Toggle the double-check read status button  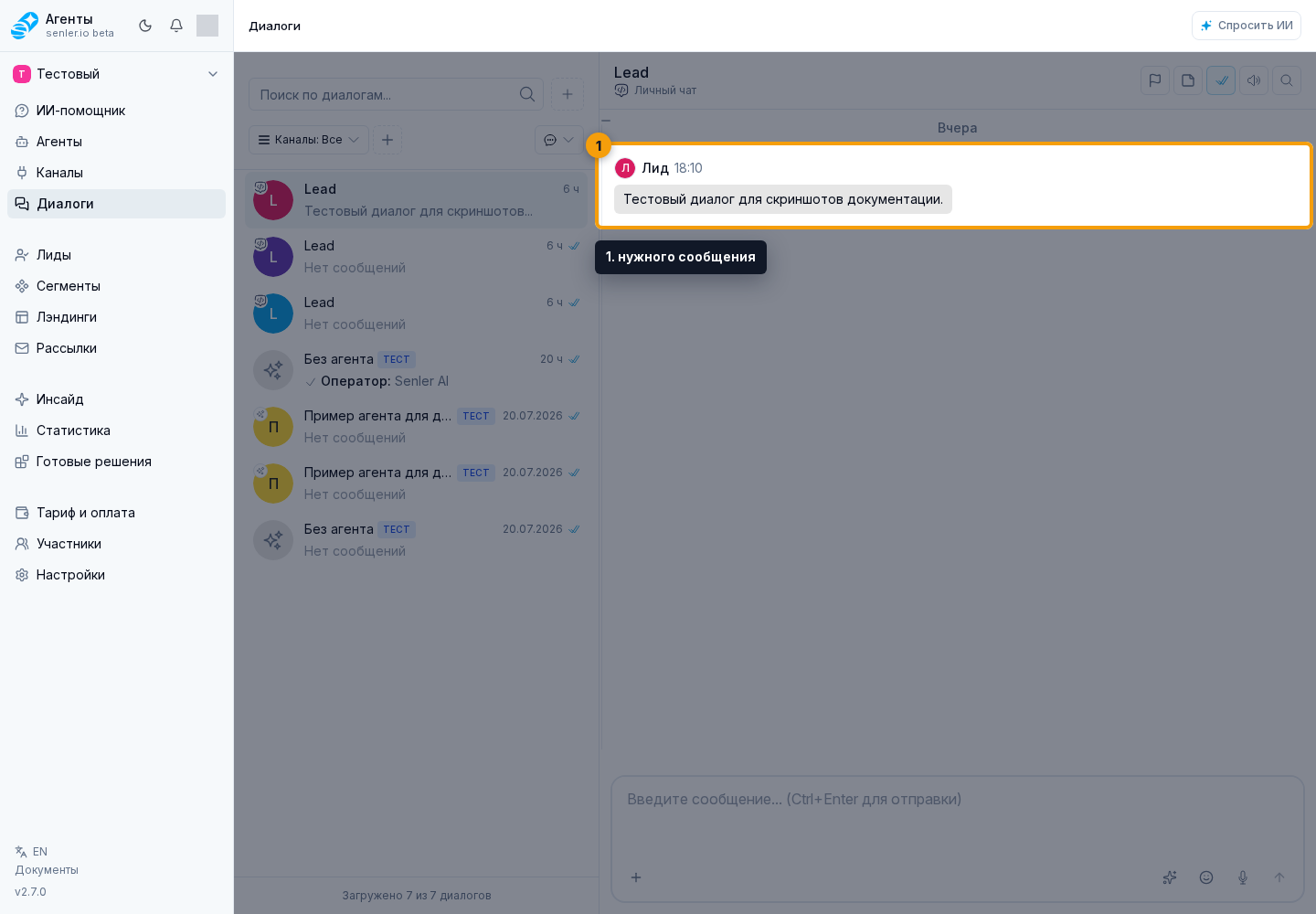pos(1221,80)
